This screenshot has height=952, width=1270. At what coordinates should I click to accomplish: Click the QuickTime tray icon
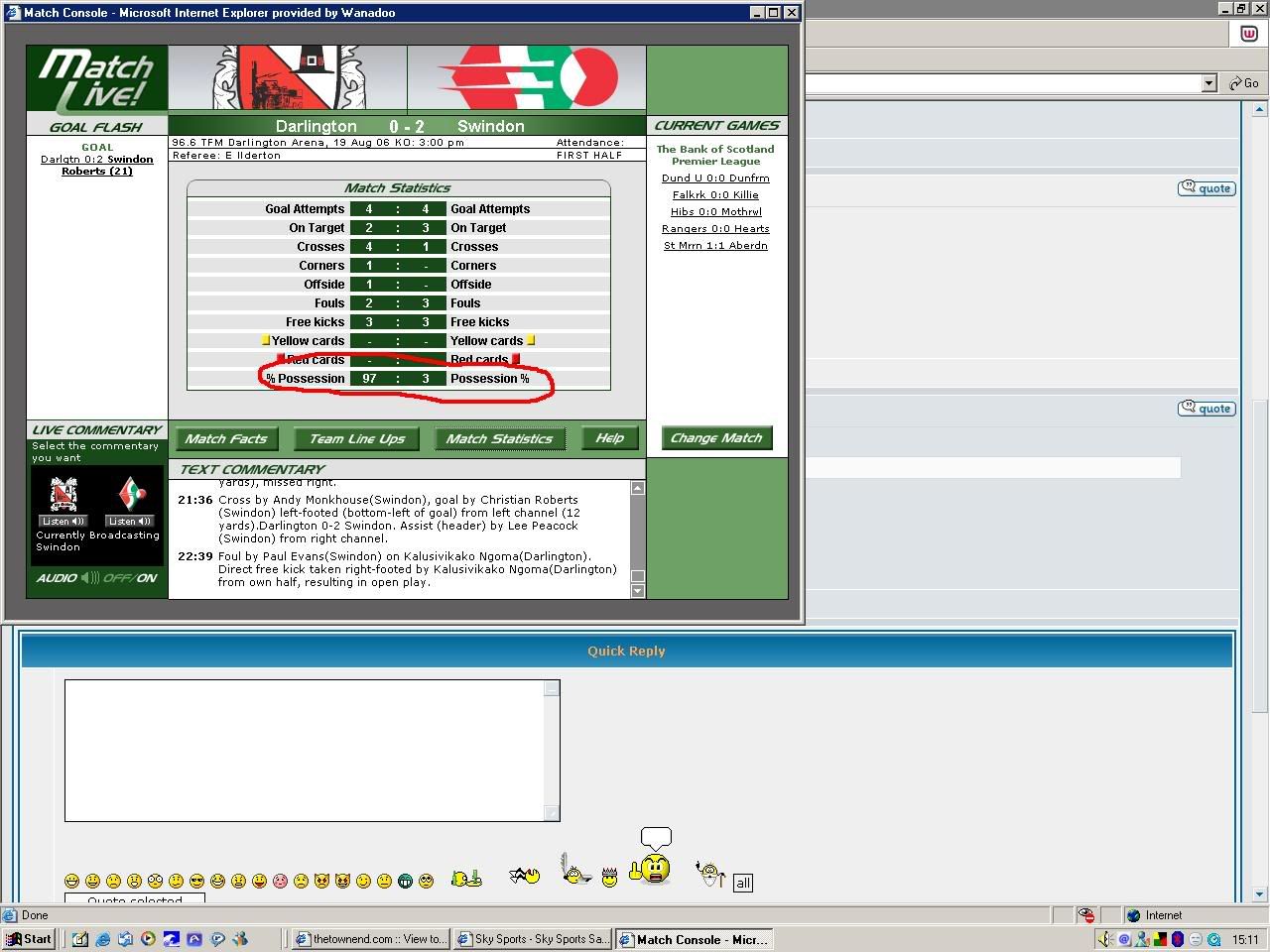click(x=1213, y=939)
